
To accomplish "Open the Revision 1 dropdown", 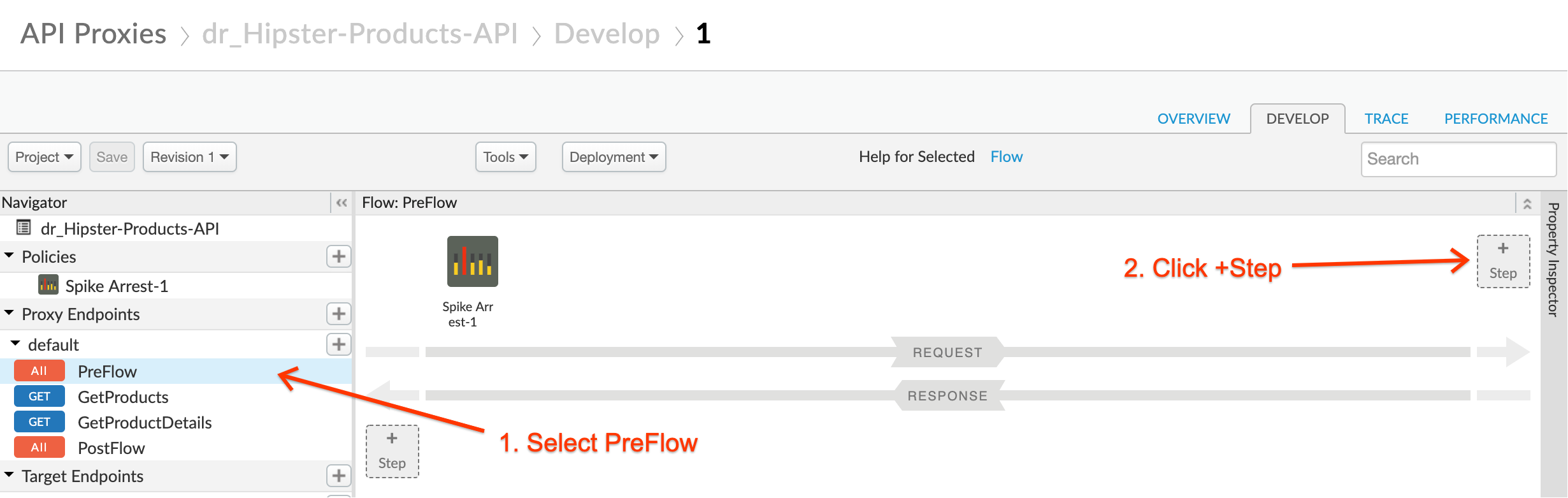I will click(x=190, y=157).
